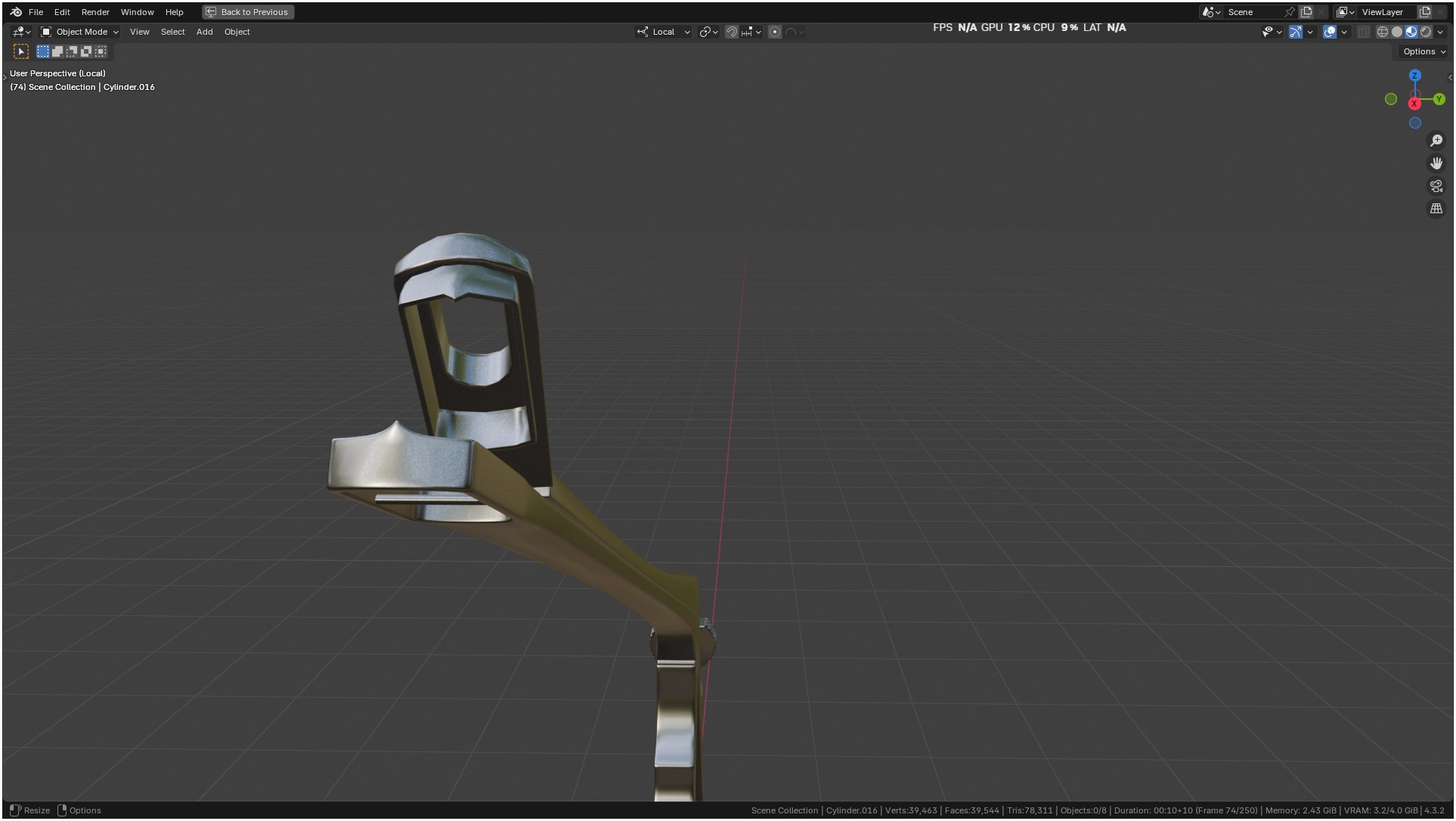
Task: Choose the subtract selection mode icon
Action: (72, 51)
